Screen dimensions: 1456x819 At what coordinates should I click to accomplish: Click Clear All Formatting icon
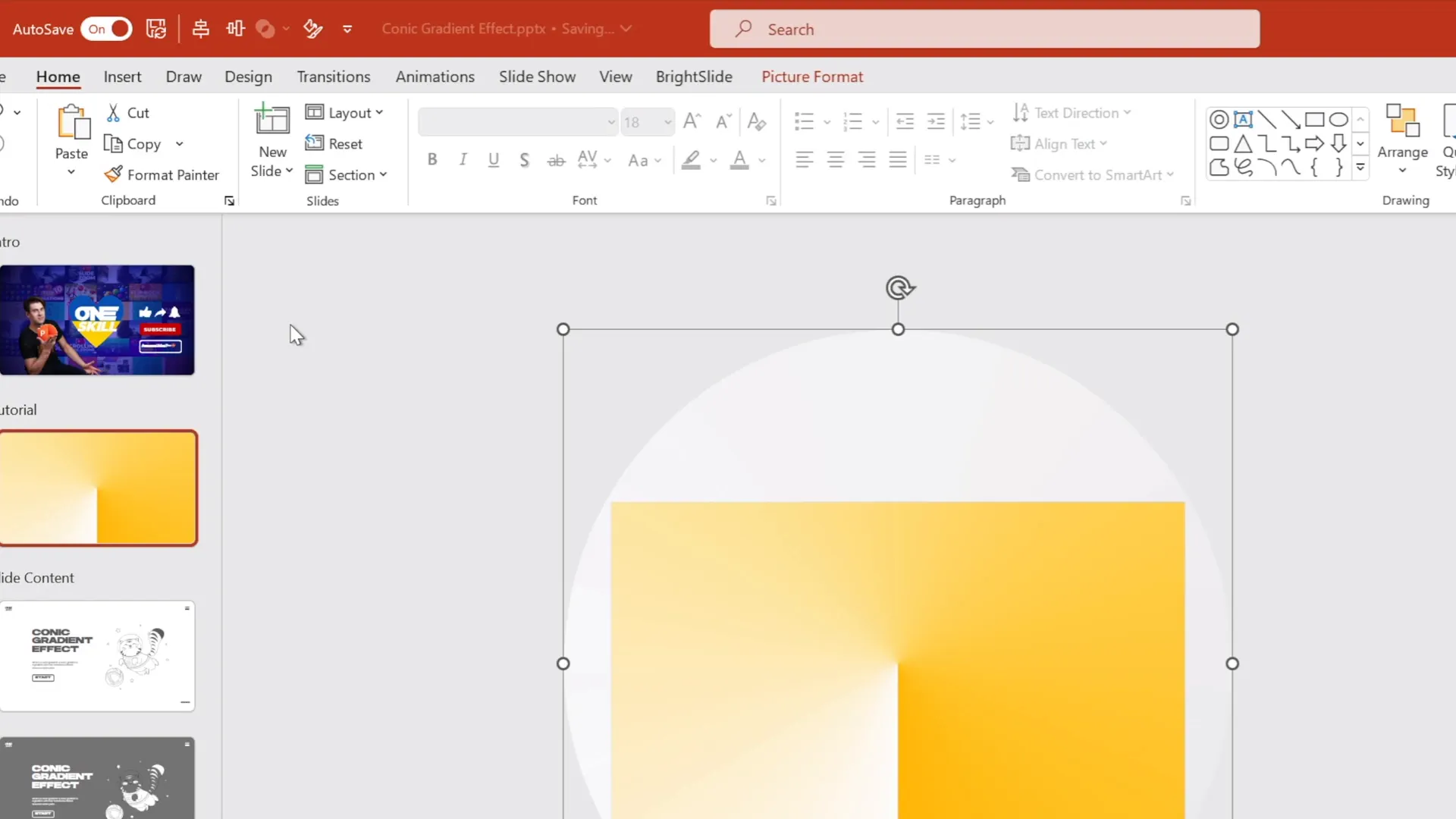(756, 121)
